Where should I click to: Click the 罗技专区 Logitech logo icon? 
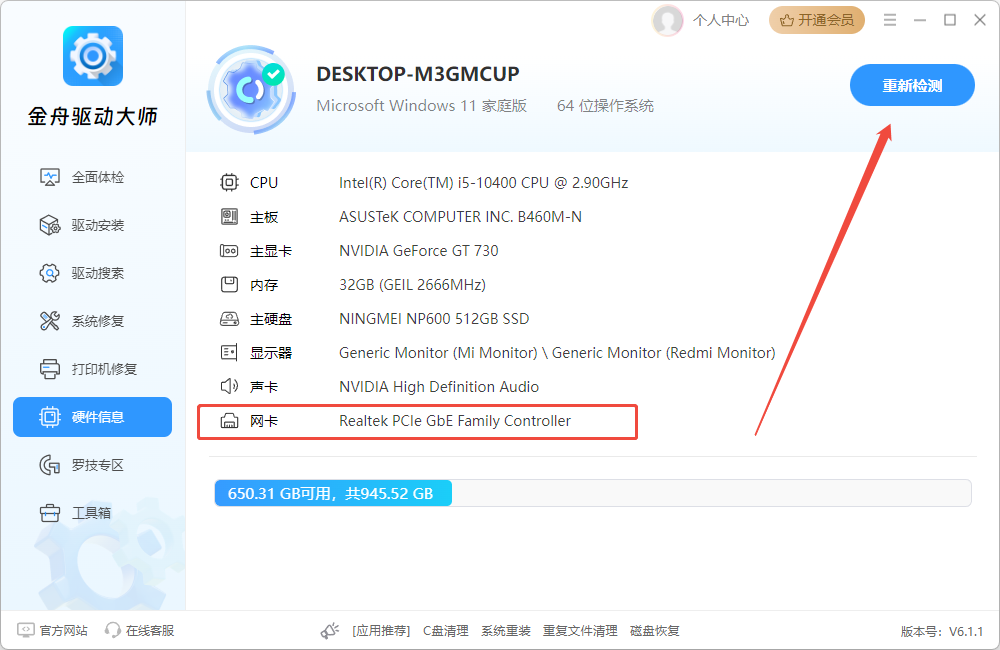(x=50, y=465)
